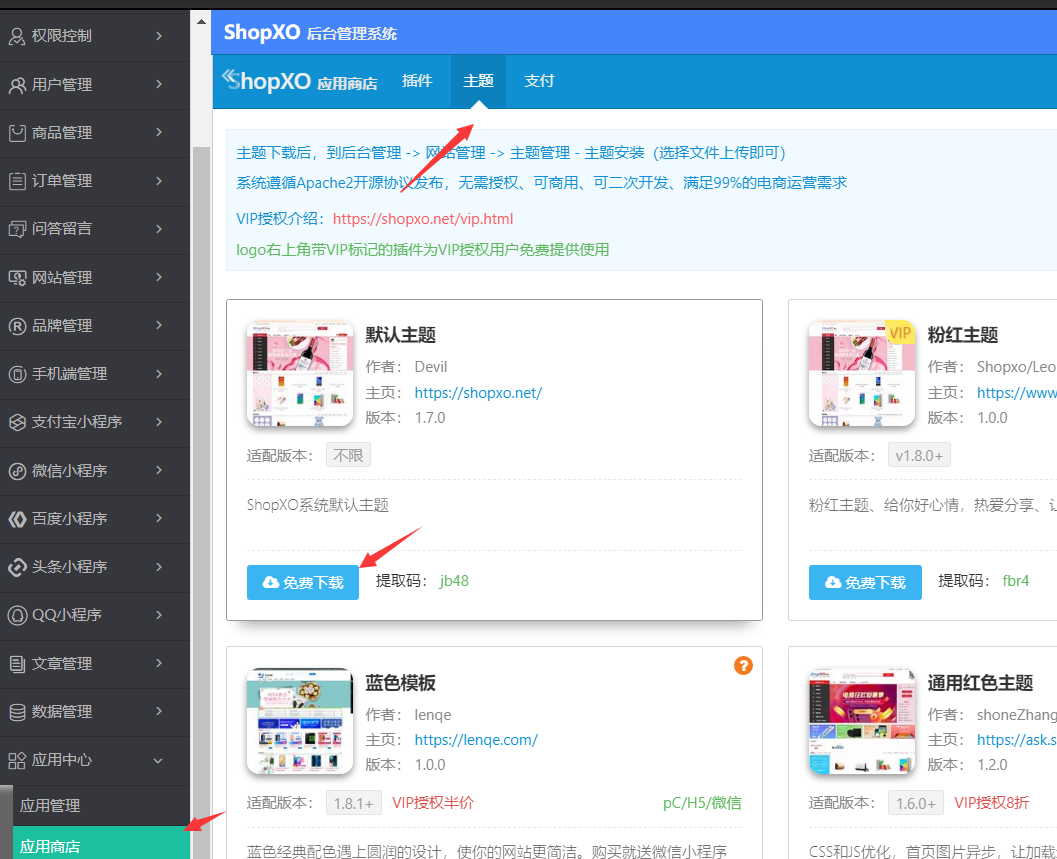Viewport: 1057px width, 859px height.
Task: Click the 头条小程序 icon
Action: 17,567
